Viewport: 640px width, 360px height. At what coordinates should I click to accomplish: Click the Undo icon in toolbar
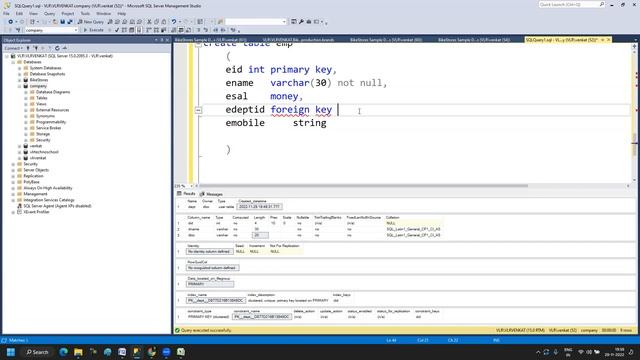tap(174, 22)
